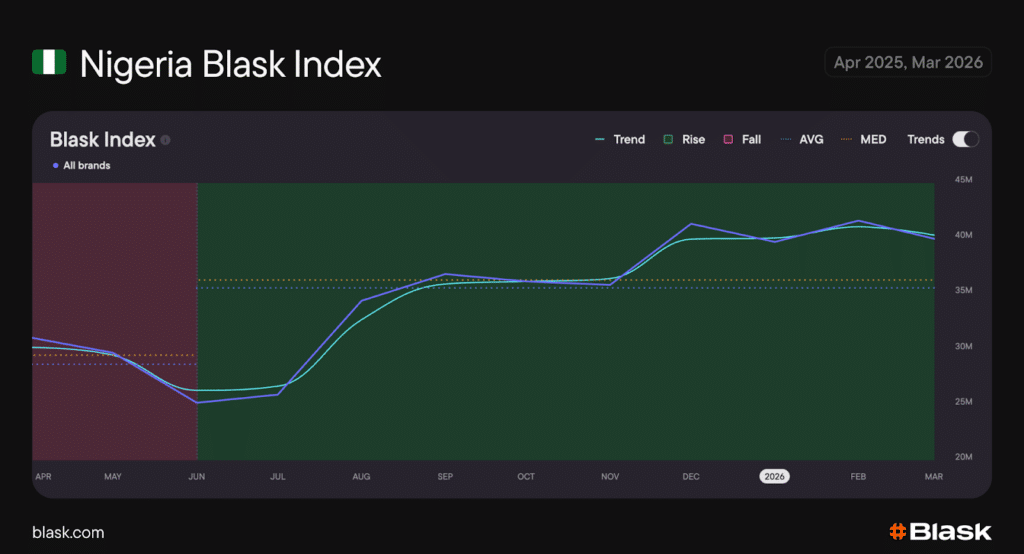Image resolution: width=1024 pixels, height=554 pixels.
Task: Click the All brands series label
Action: click(x=81, y=165)
